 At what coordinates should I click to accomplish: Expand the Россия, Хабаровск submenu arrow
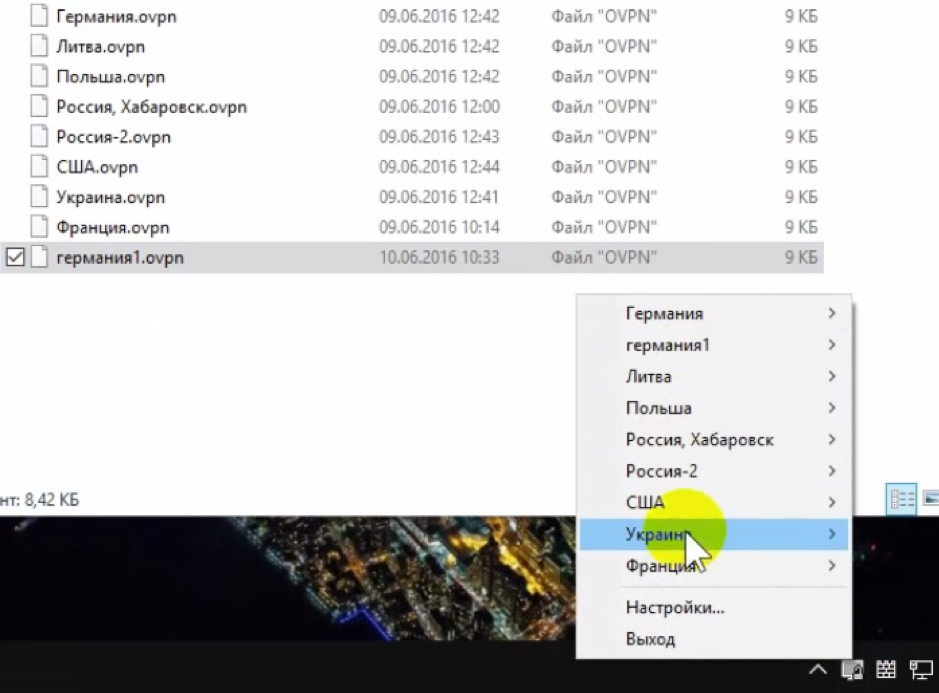point(832,440)
